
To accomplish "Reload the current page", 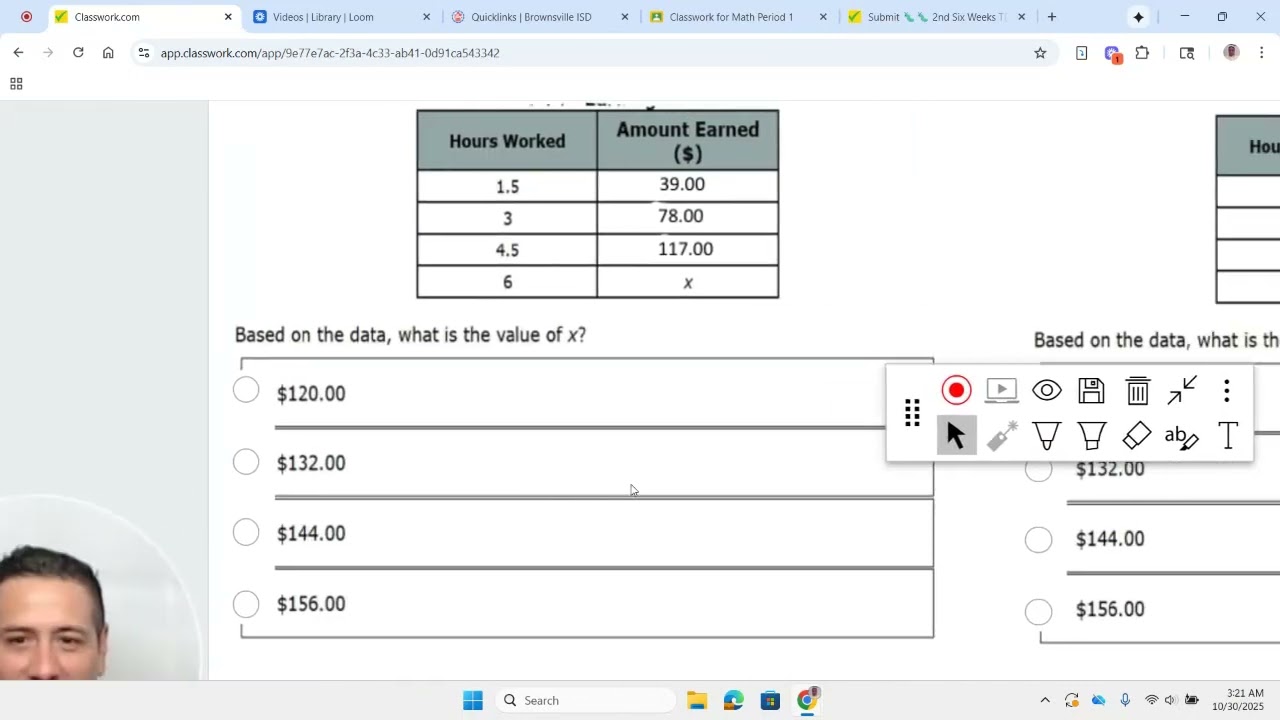I will tap(78, 53).
